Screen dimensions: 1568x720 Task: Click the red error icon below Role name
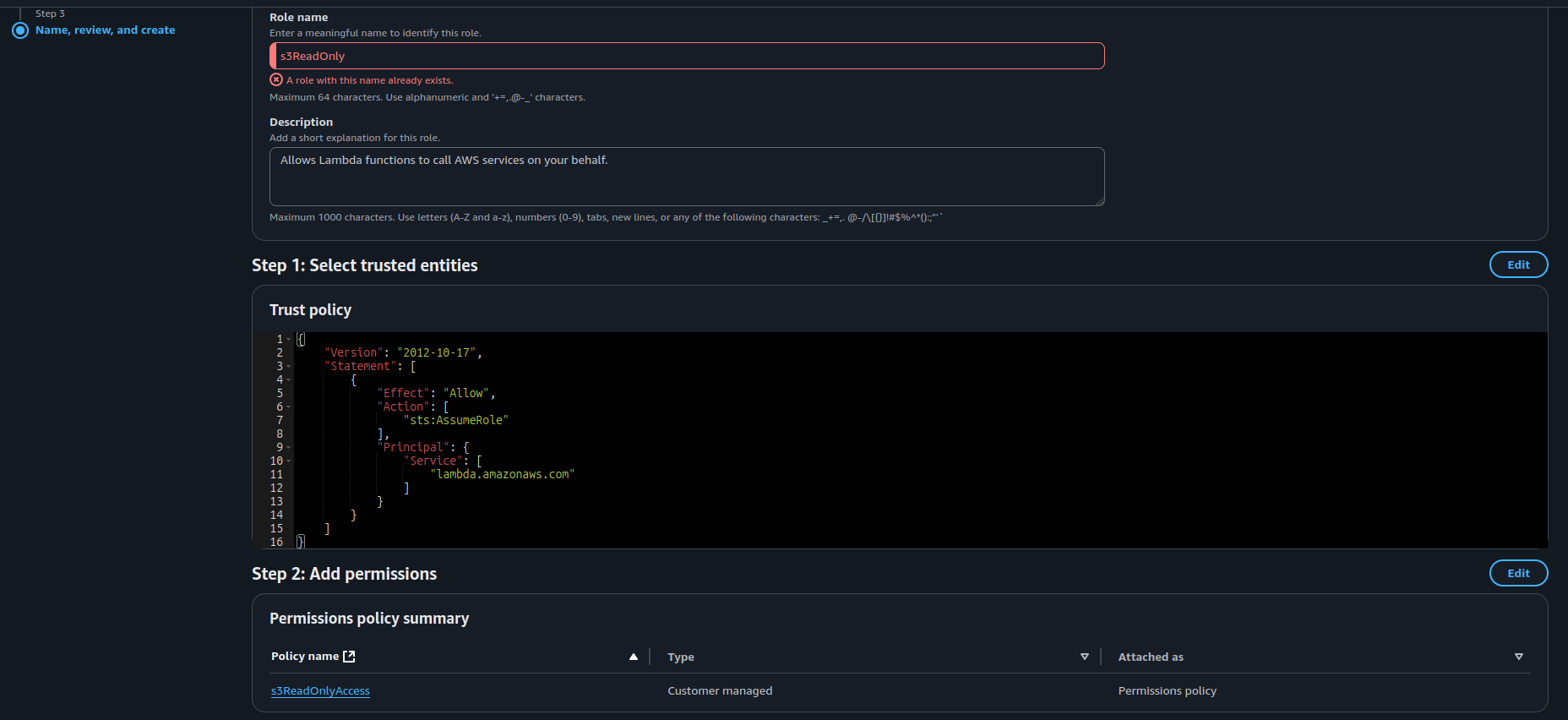tap(276, 79)
